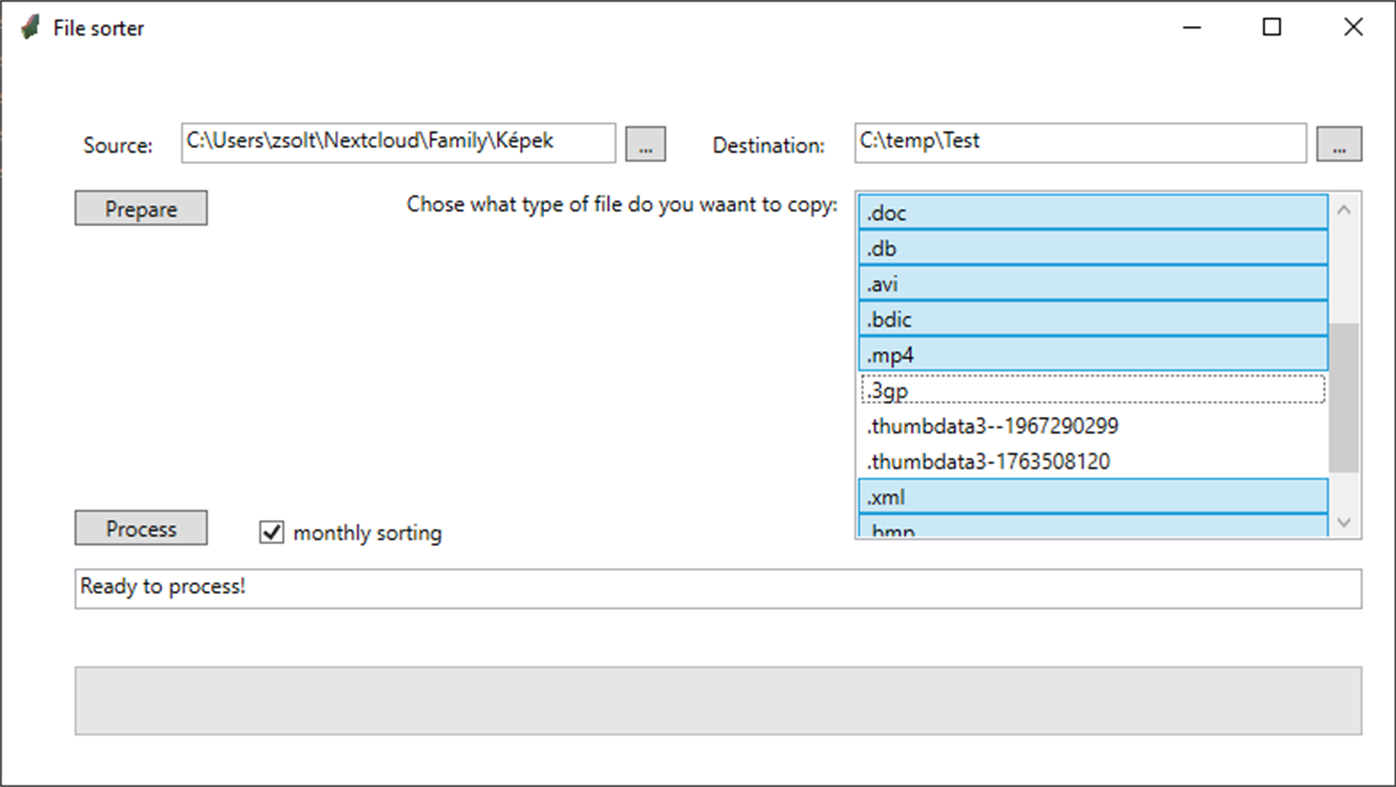Deselect the .doc file type
Viewport: 1396px width, 787px height.
tap(1090, 212)
